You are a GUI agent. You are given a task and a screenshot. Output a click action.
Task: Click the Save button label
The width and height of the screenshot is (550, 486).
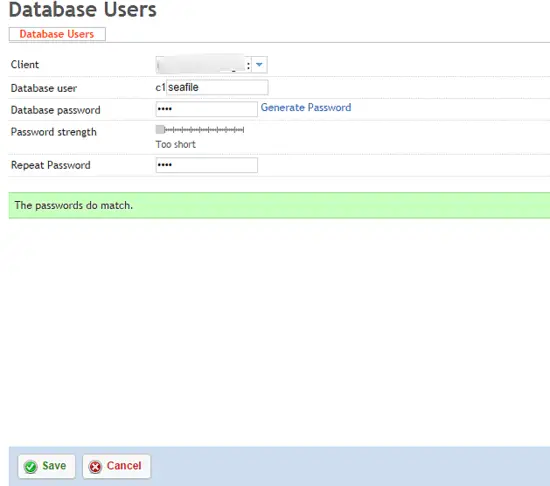point(54,465)
